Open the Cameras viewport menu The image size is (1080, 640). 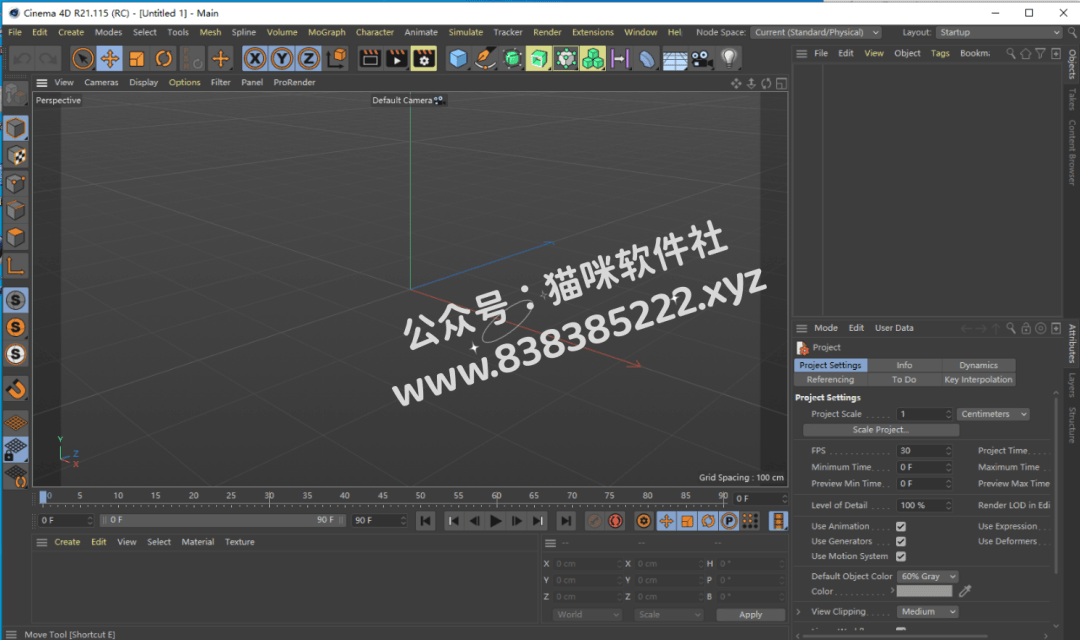coord(101,82)
